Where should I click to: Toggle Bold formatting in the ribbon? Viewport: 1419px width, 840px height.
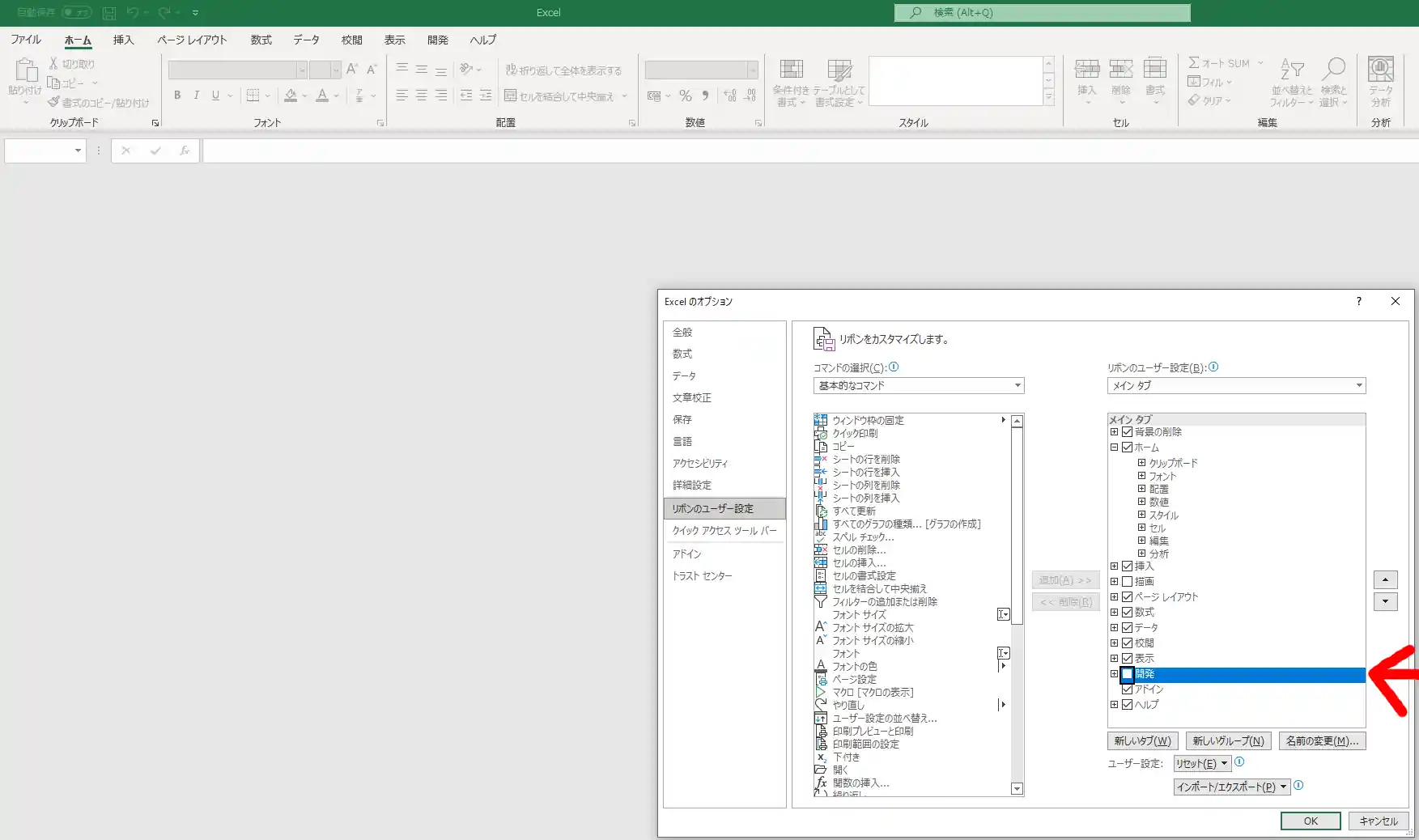(177, 95)
